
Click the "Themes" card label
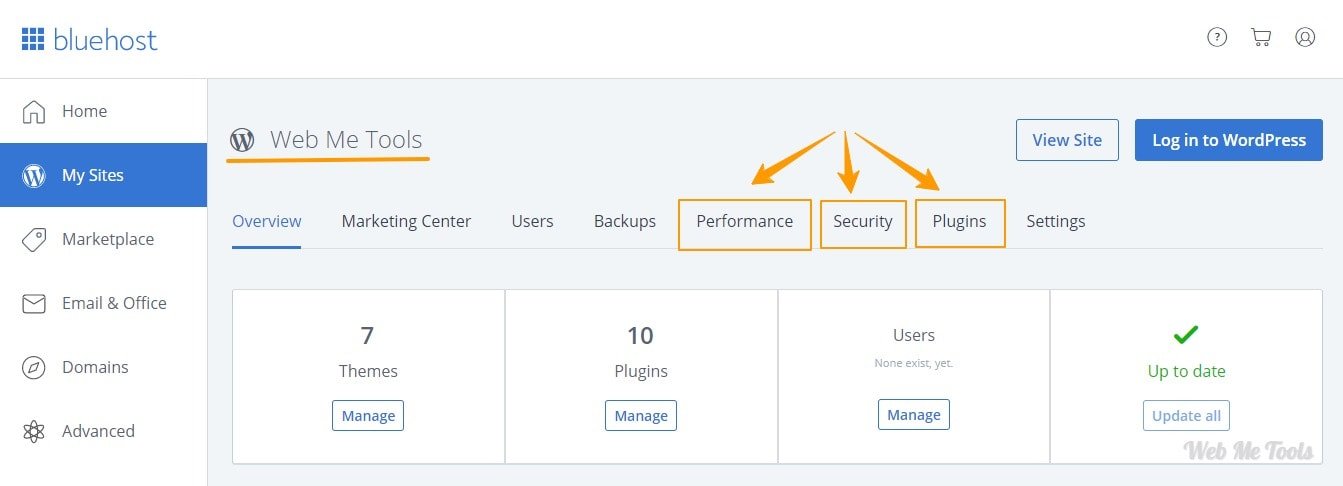(368, 371)
